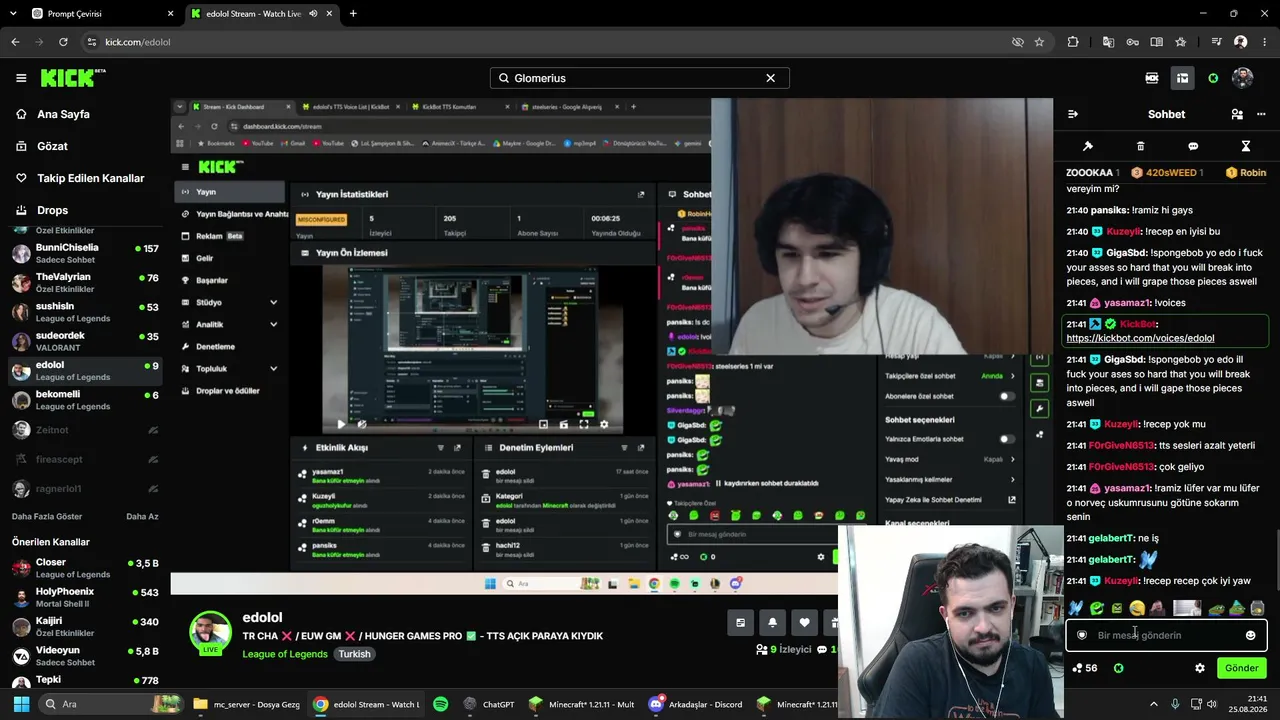Open Windows Start menu

coord(21,704)
